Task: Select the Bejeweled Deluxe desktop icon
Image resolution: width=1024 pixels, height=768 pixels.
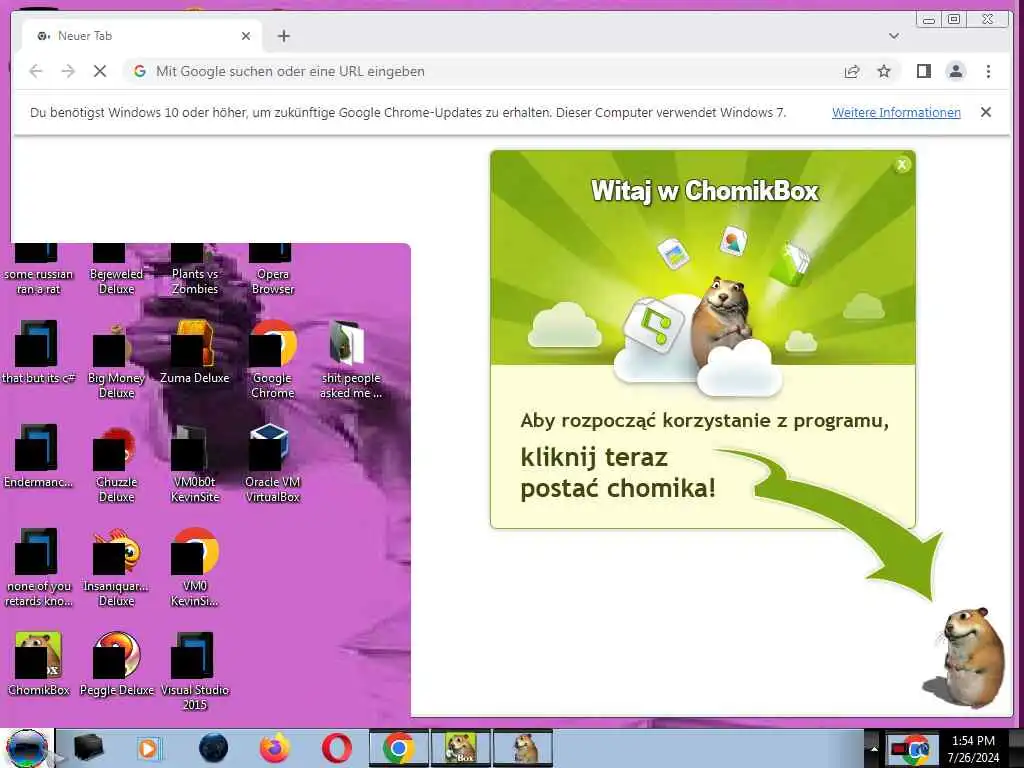Action: point(116,269)
